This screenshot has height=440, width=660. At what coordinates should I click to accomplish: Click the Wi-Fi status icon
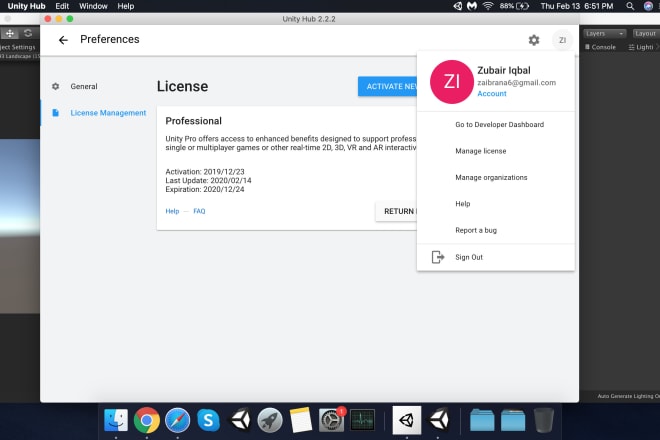488,6
